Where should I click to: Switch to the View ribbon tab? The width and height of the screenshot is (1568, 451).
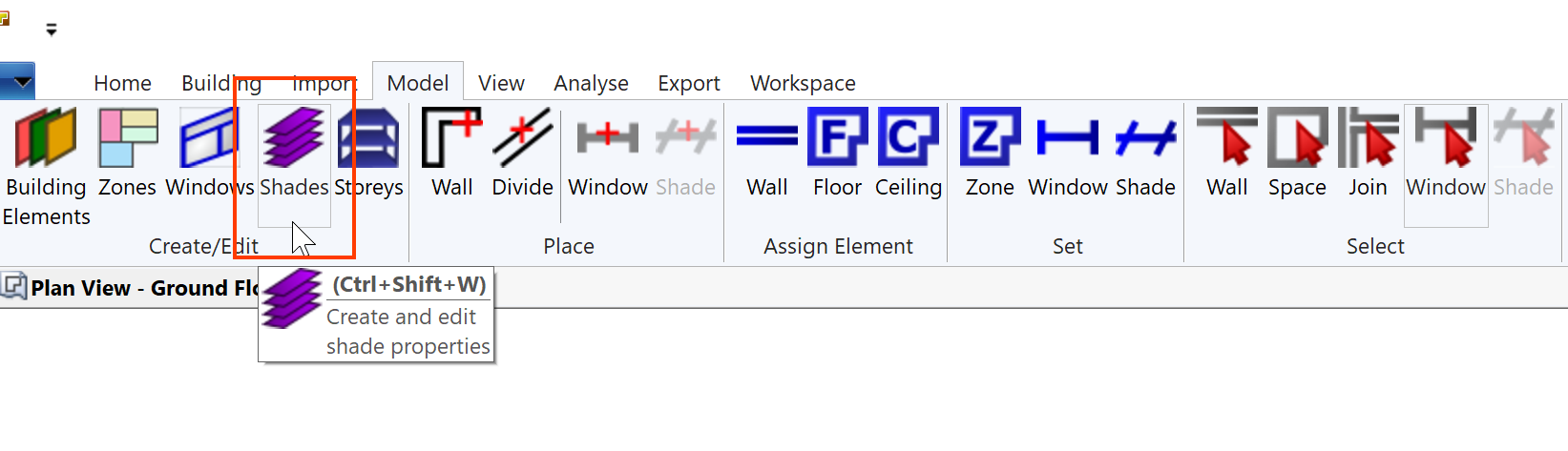point(501,83)
